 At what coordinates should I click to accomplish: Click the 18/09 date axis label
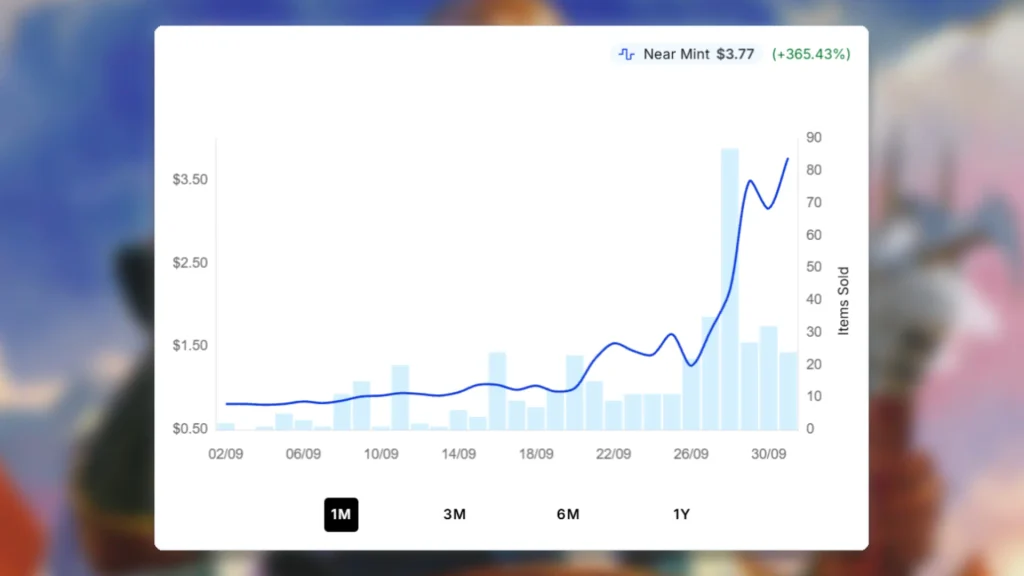[x=536, y=454]
